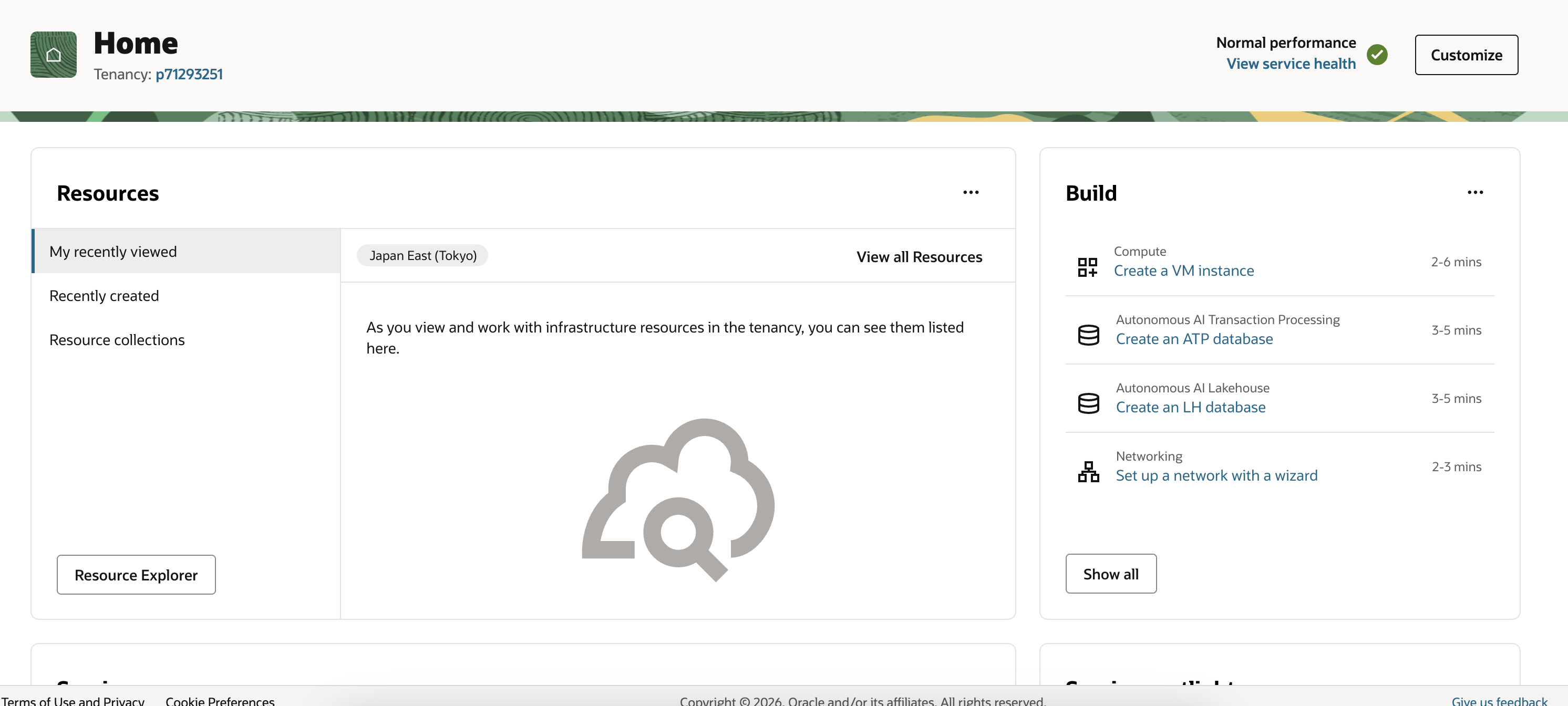
Task: Open the View service health link
Action: click(x=1291, y=64)
